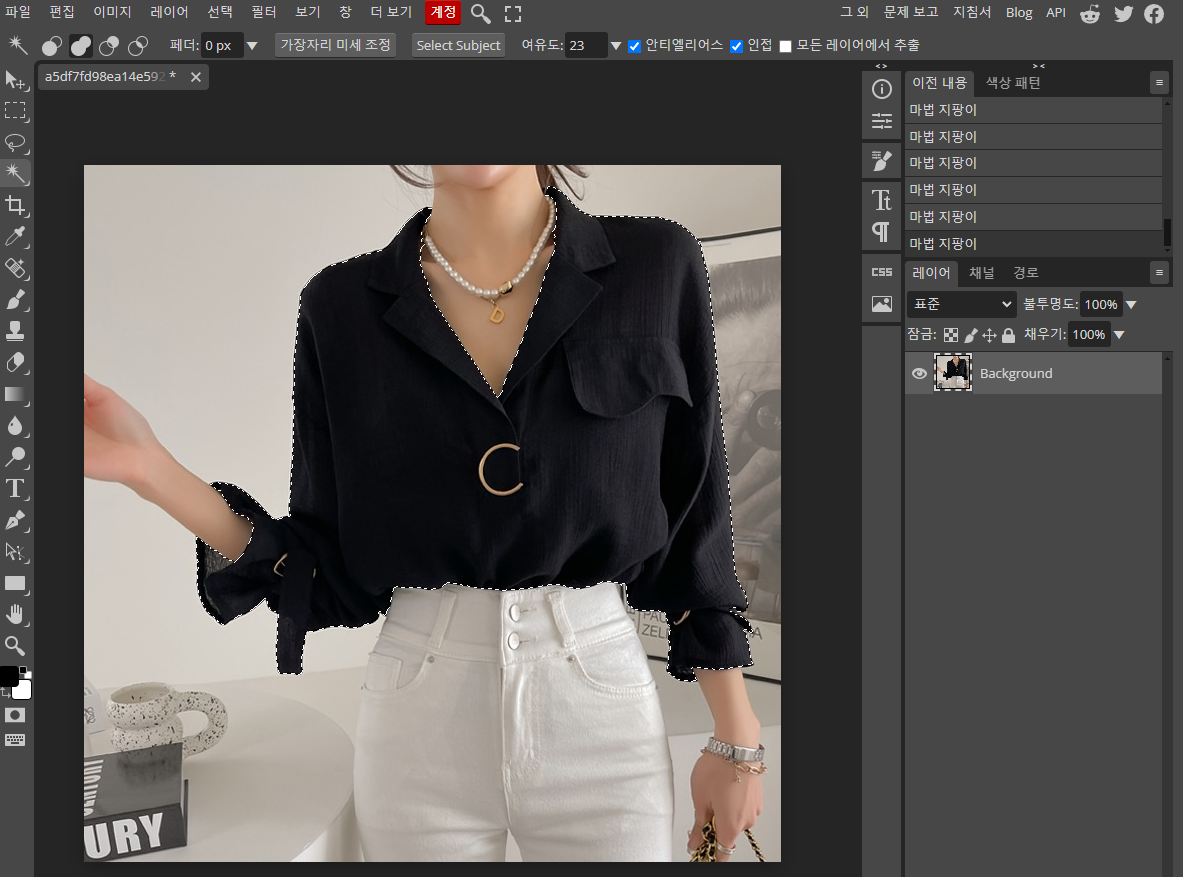Open the image preview panel icon
The width and height of the screenshot is (1183, 877).
pyautogui.click(x=881, y=304)
